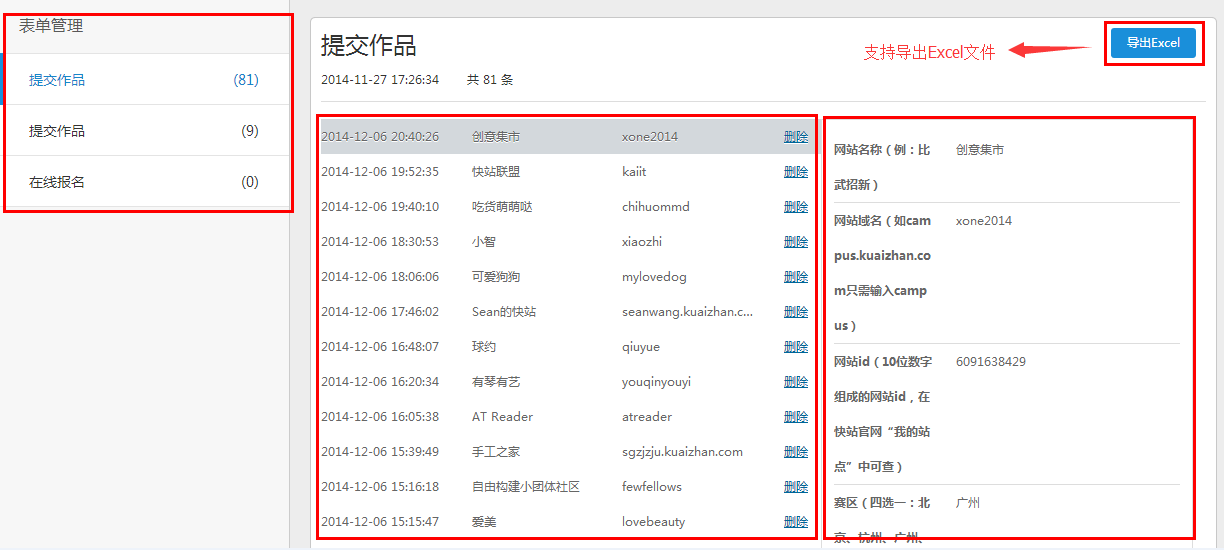Delete the 可爱狗狗 entry
The image size is (1224, 550).
tap(795, 277)
